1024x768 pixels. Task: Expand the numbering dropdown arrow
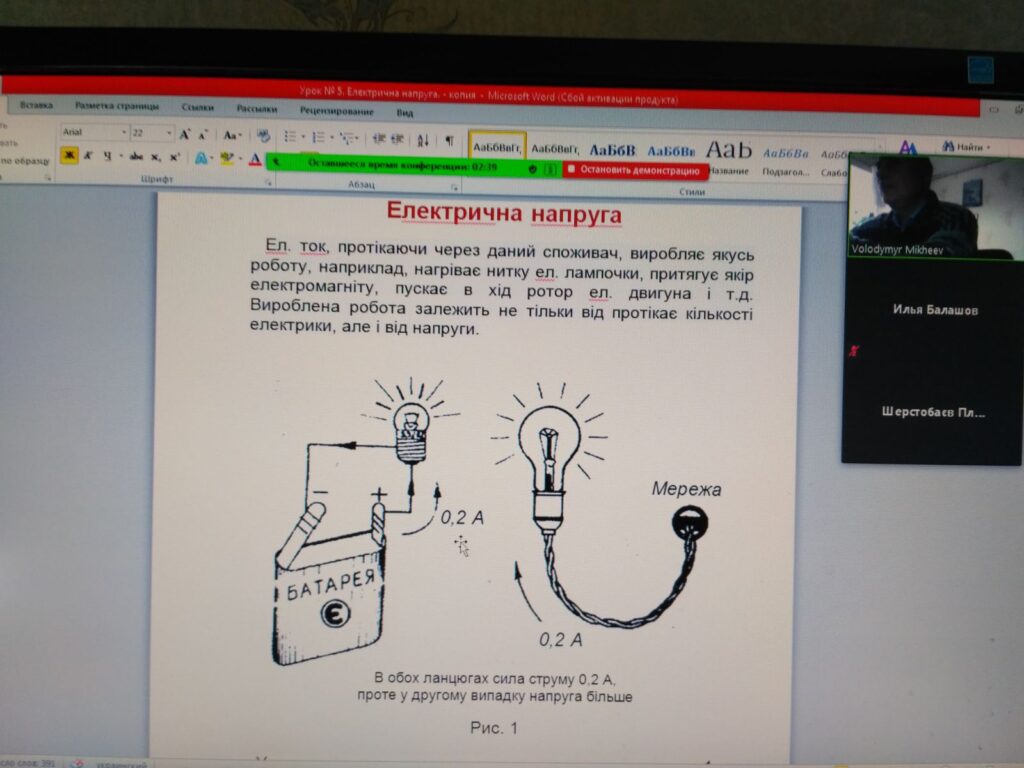coord(331,138)
